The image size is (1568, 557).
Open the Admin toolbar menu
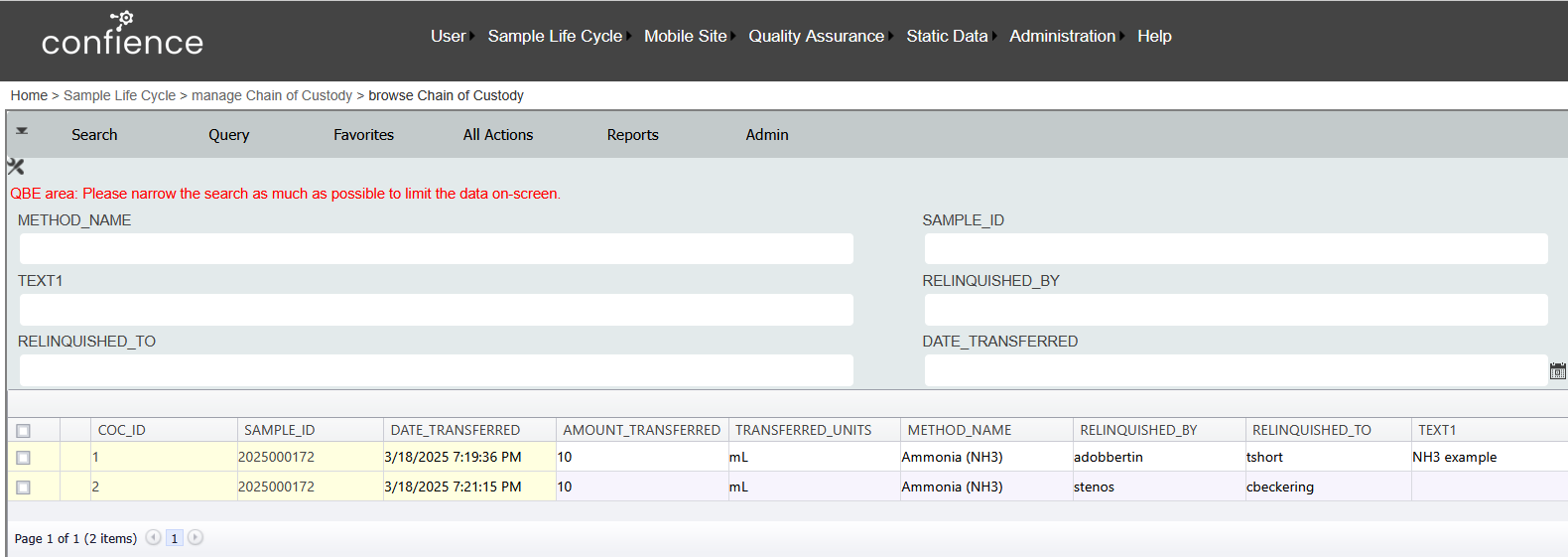(x=767, y=135)
